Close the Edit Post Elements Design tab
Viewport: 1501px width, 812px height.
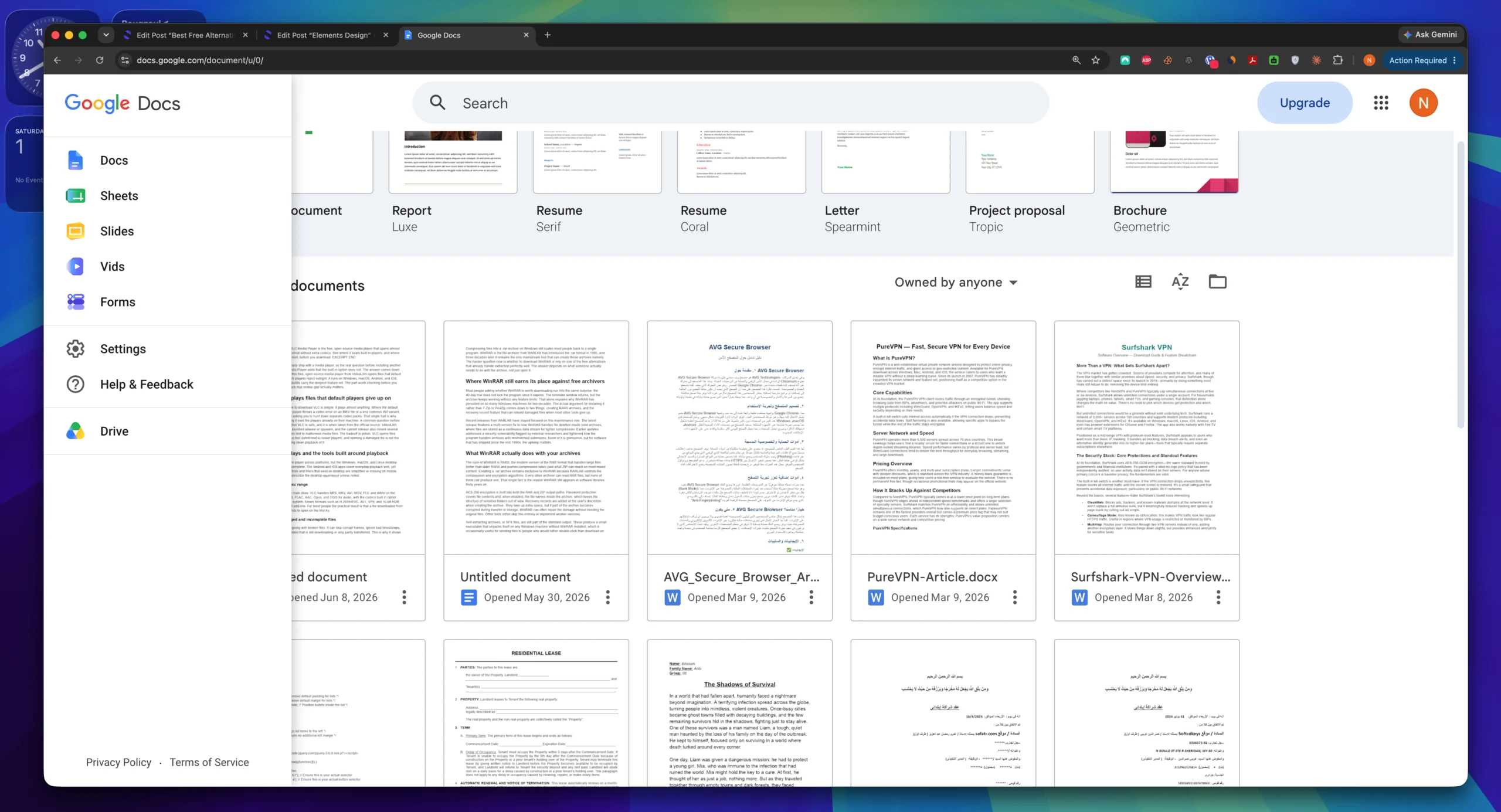click(386, 35)
